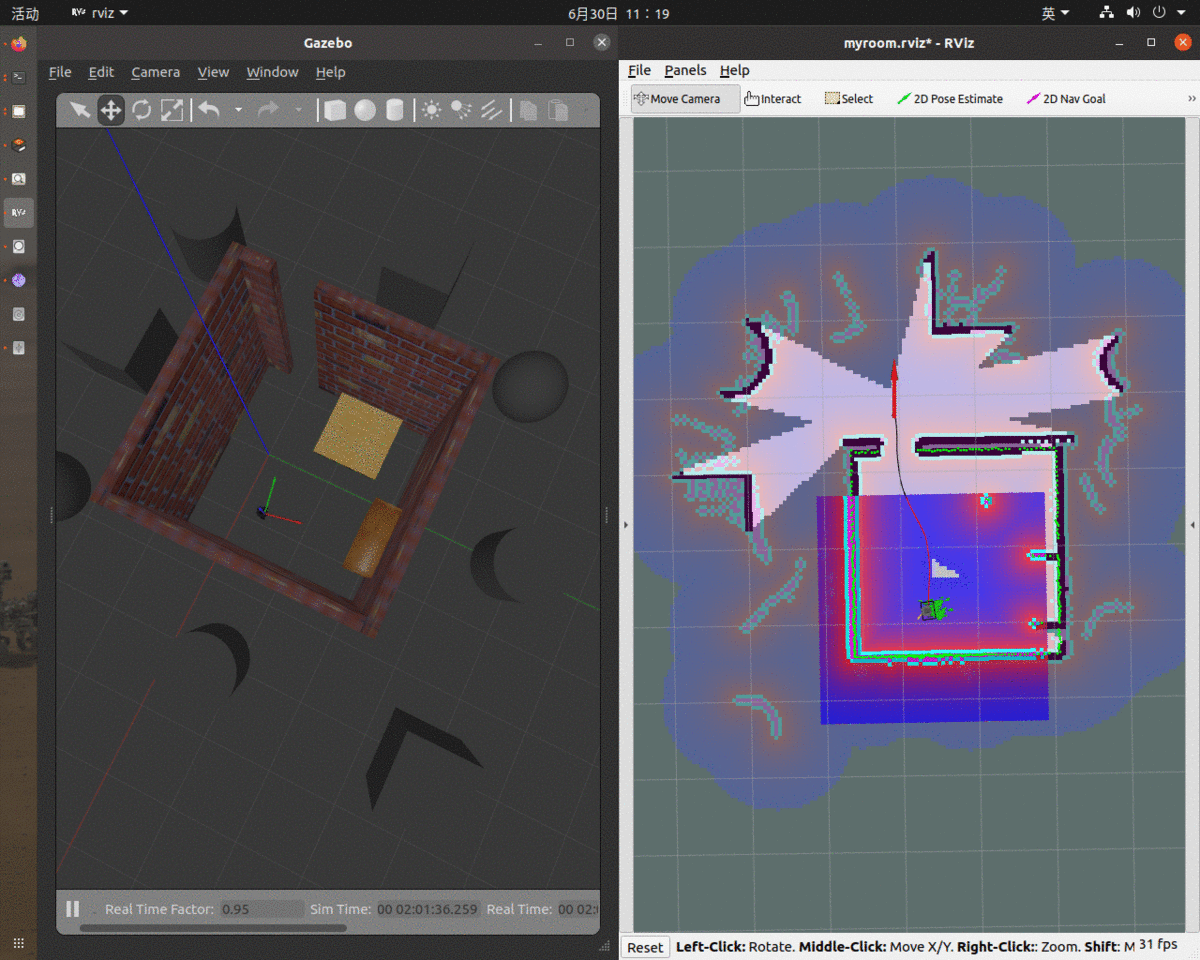
Task: Add a point light in Gazebo
Action: point(431,110)
